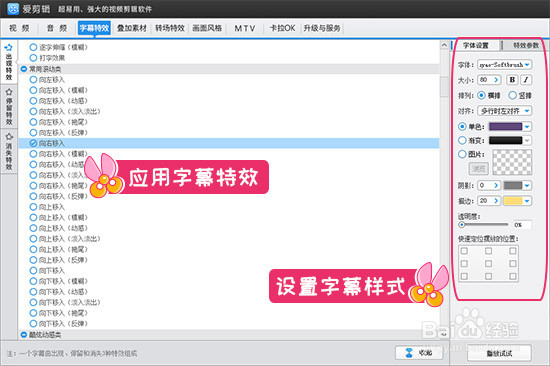Click the black 渐变 color swatch
The height and width of the screenshot is (366, 550).
(505, 140)
